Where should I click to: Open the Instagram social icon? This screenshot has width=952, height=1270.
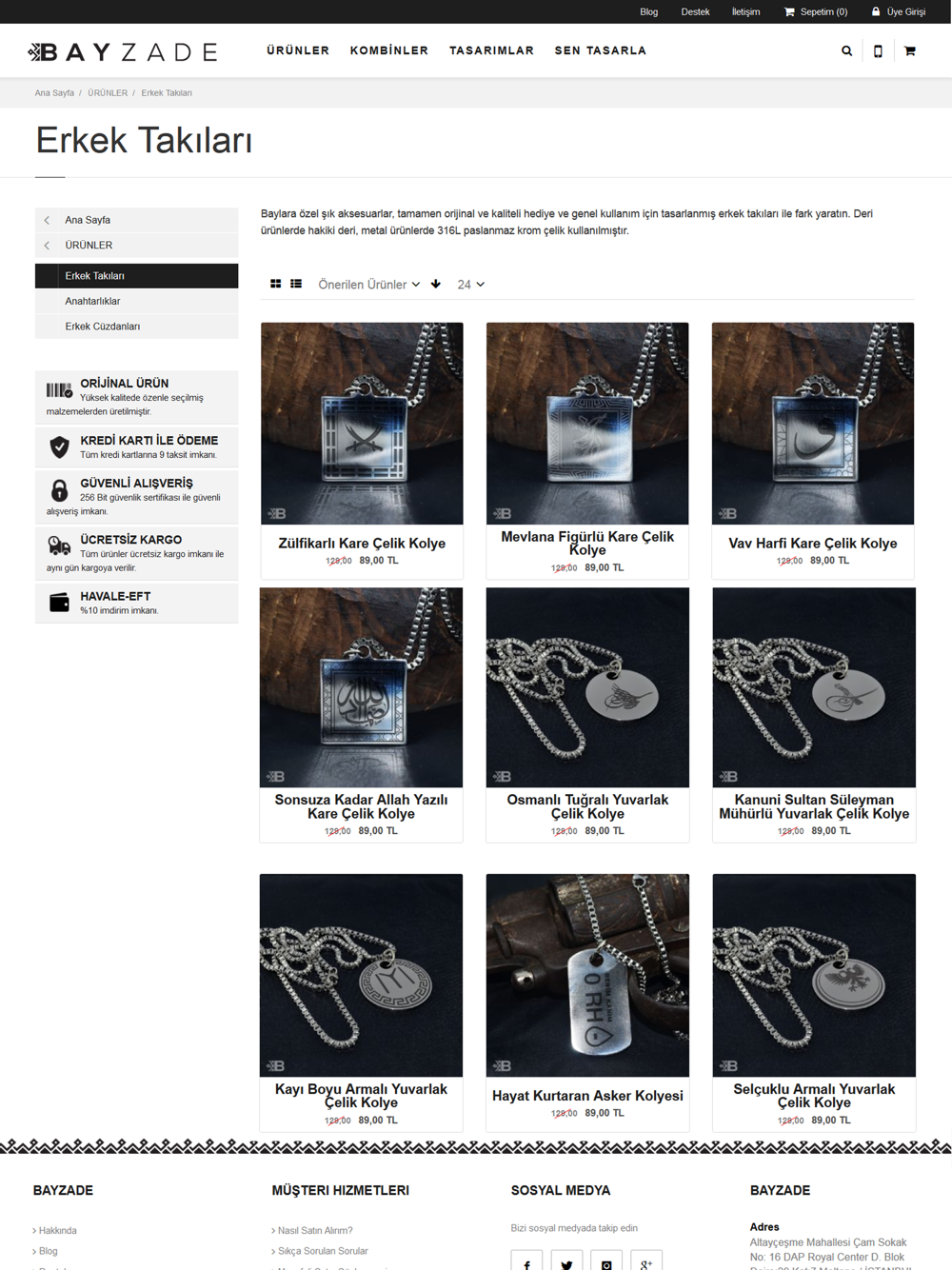click(x=606, y=1260)
